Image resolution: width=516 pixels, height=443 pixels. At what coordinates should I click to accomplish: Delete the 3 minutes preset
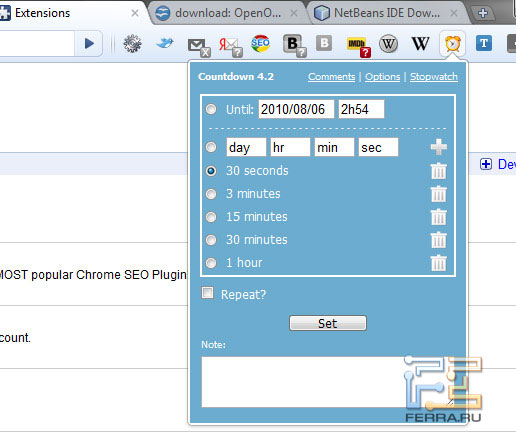(x=439, y=194)
